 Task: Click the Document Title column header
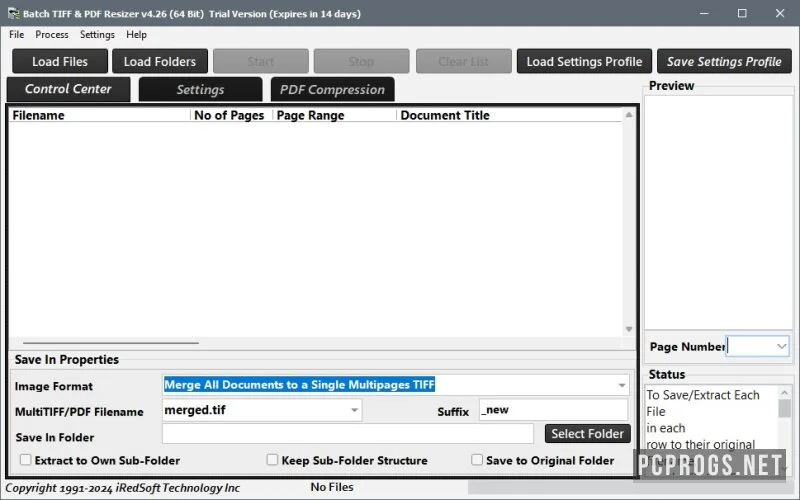pos(509,115)
